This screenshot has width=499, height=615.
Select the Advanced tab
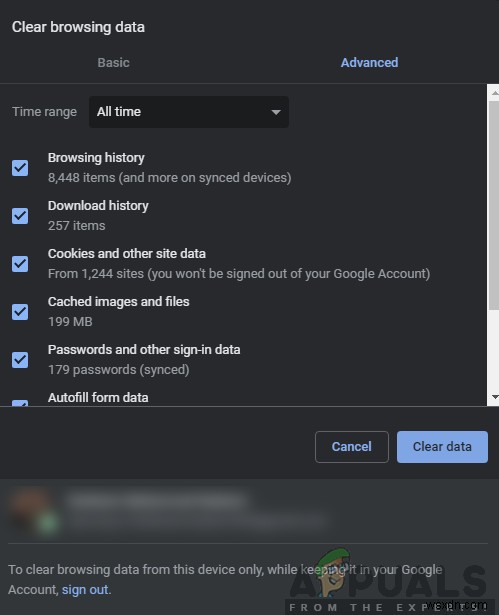[369, 62]
